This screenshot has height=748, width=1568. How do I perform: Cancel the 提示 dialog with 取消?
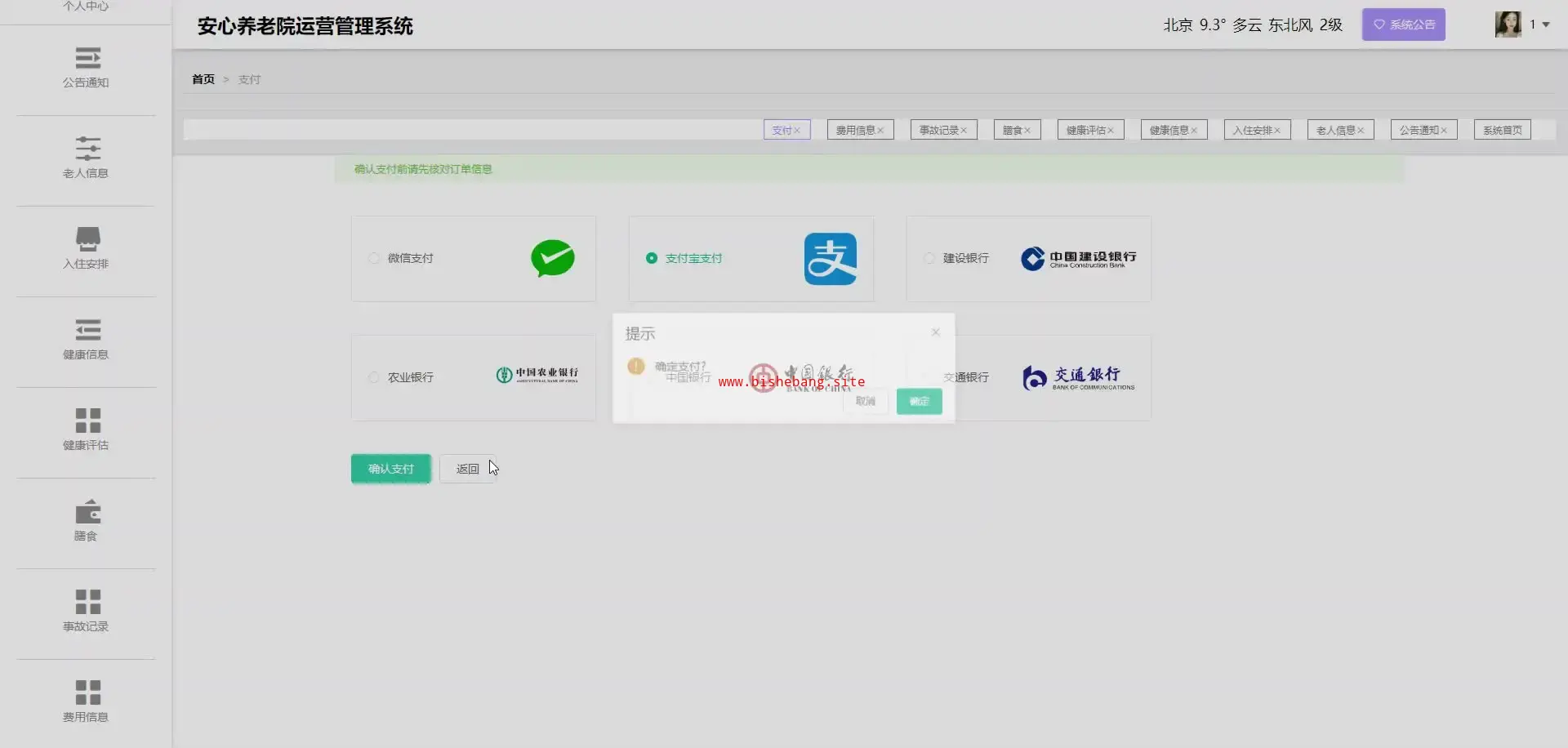866,401
